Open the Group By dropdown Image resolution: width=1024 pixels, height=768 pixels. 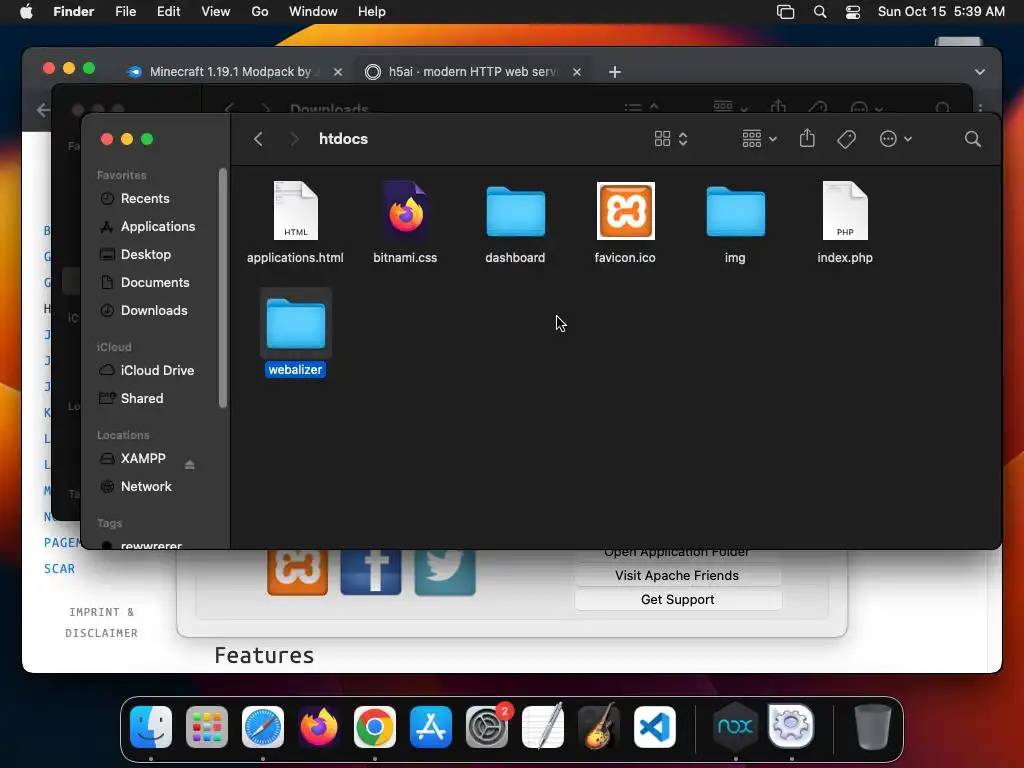coord(760,138)
